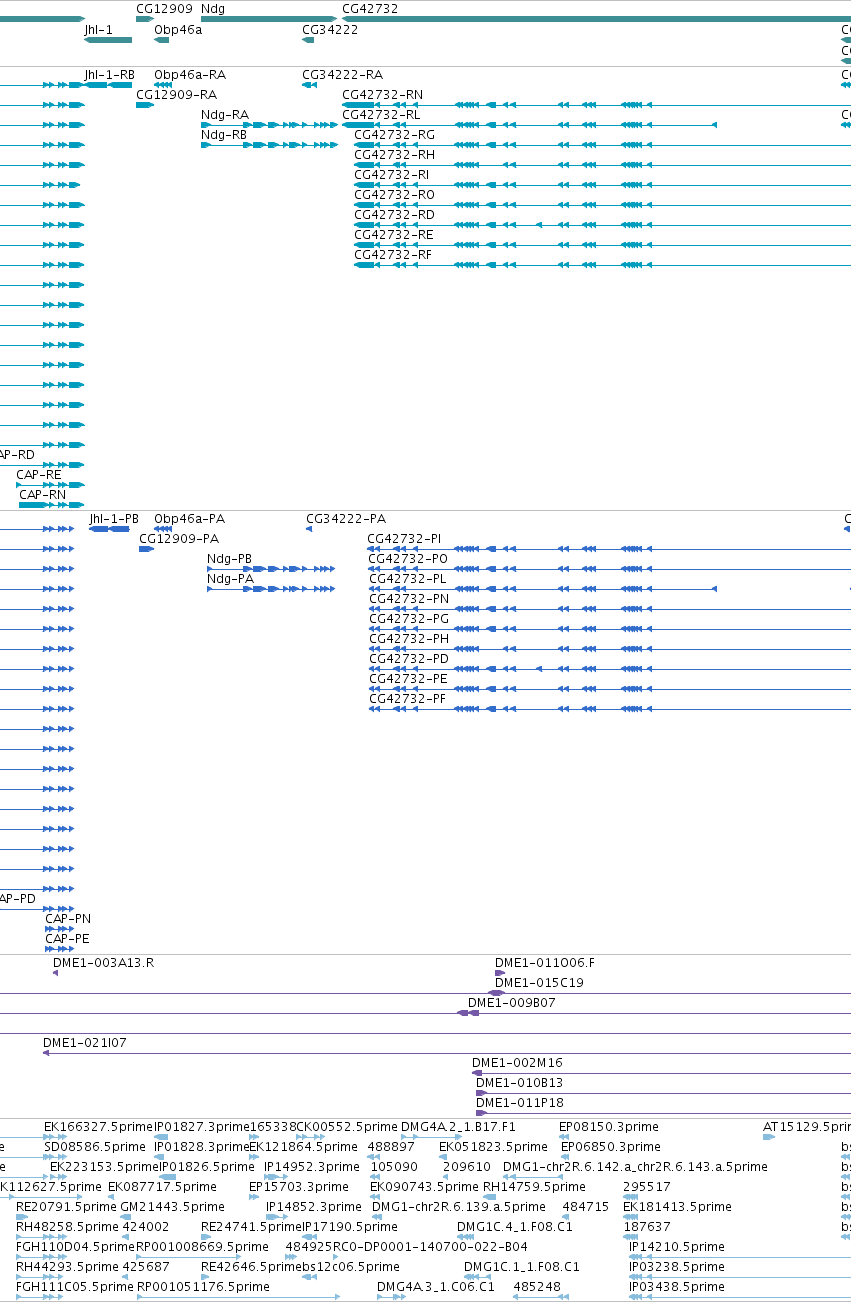Click the CG42732-PO protein label
The image size is (851, 1302).
point(409,559)
